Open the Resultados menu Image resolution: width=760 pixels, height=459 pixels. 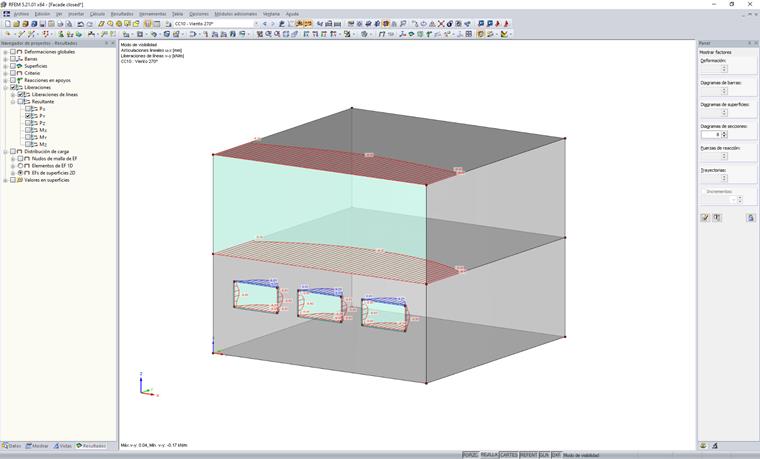[x=122, y=14]
